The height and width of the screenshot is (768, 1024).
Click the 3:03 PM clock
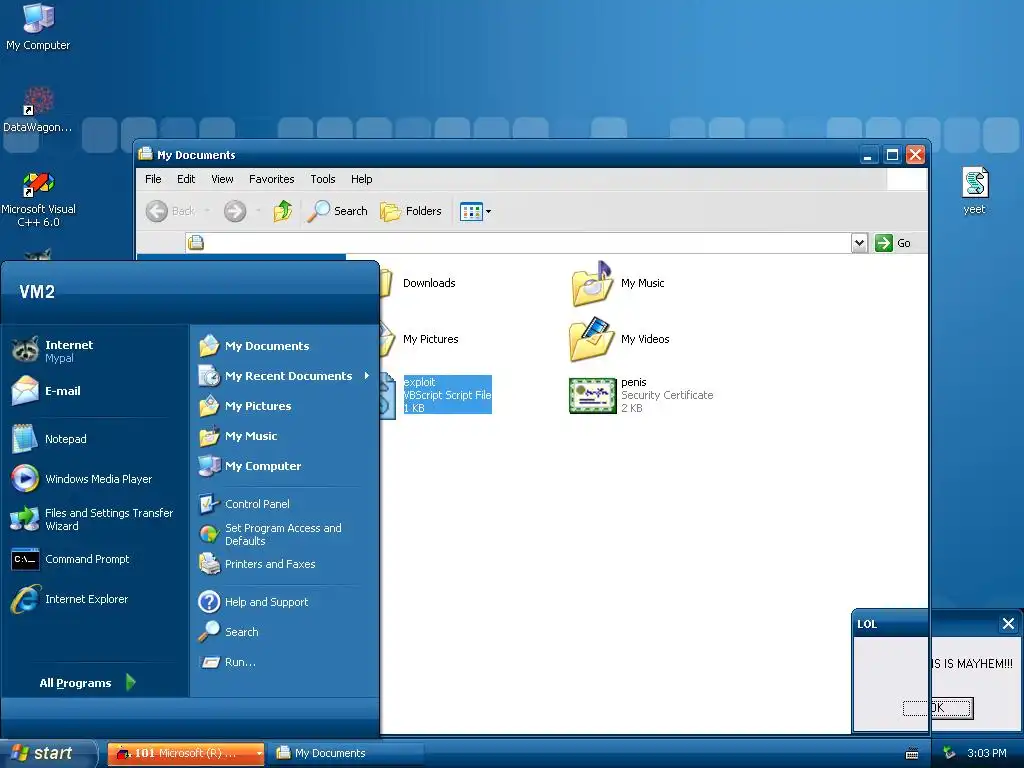pyautogui.click(x=987, y=753)
